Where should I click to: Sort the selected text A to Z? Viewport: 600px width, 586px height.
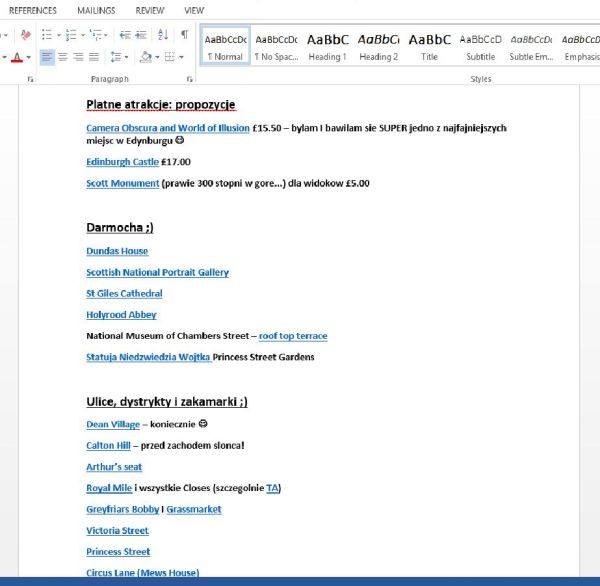pyautogui.click(x=163, y=35)
